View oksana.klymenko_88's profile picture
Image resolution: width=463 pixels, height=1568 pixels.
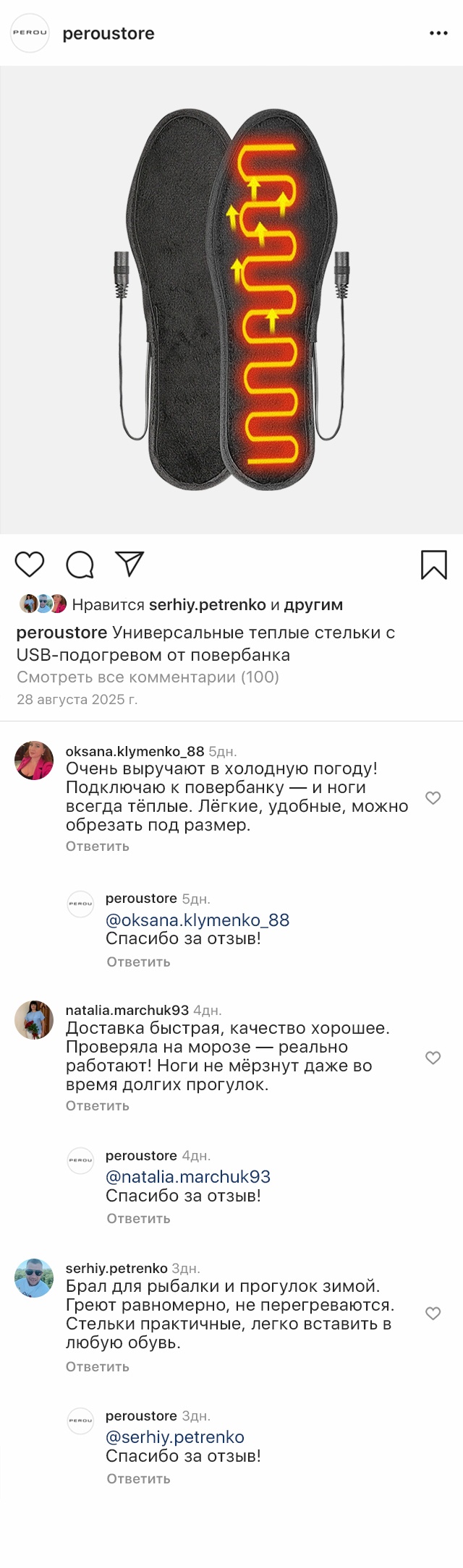click(34, 761)
